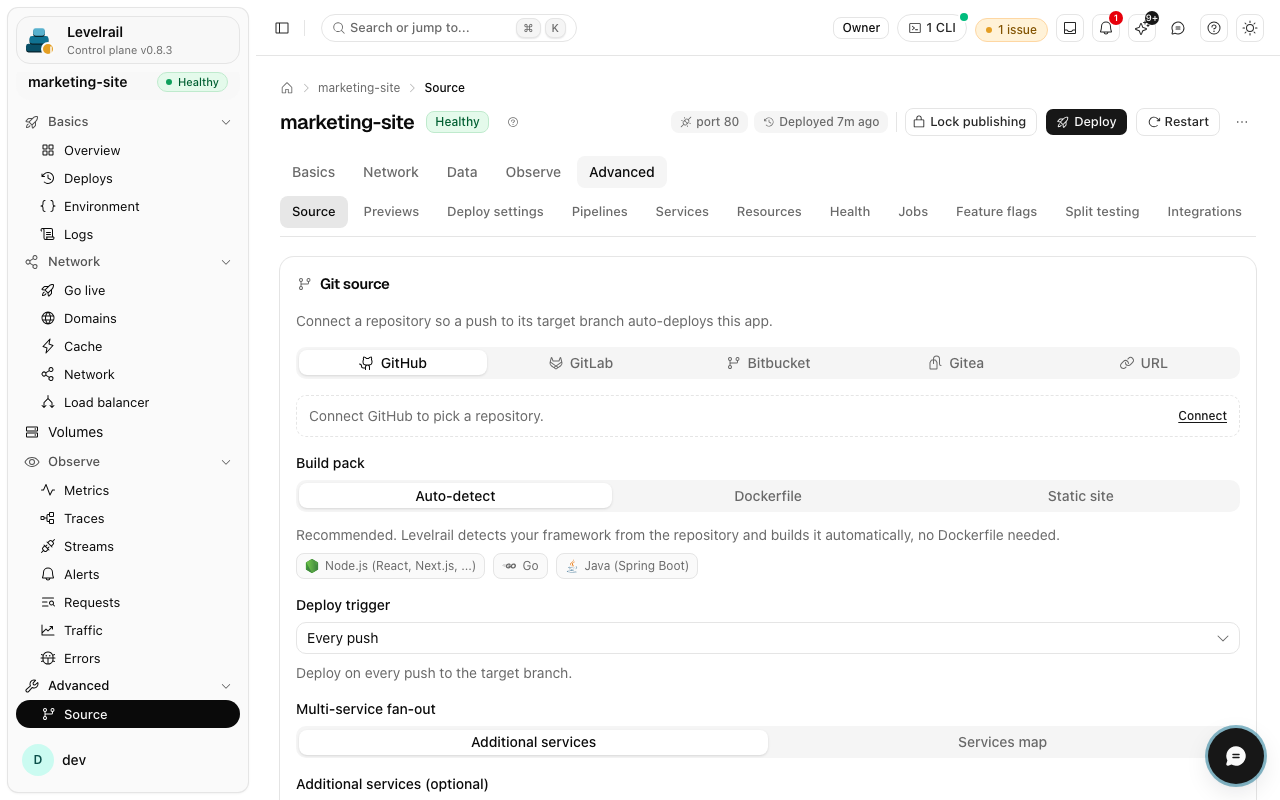The width and height of the screenshot is (1280, 800).
Task: Collapse the Advanced sidebar section
Action: (128, 686)
